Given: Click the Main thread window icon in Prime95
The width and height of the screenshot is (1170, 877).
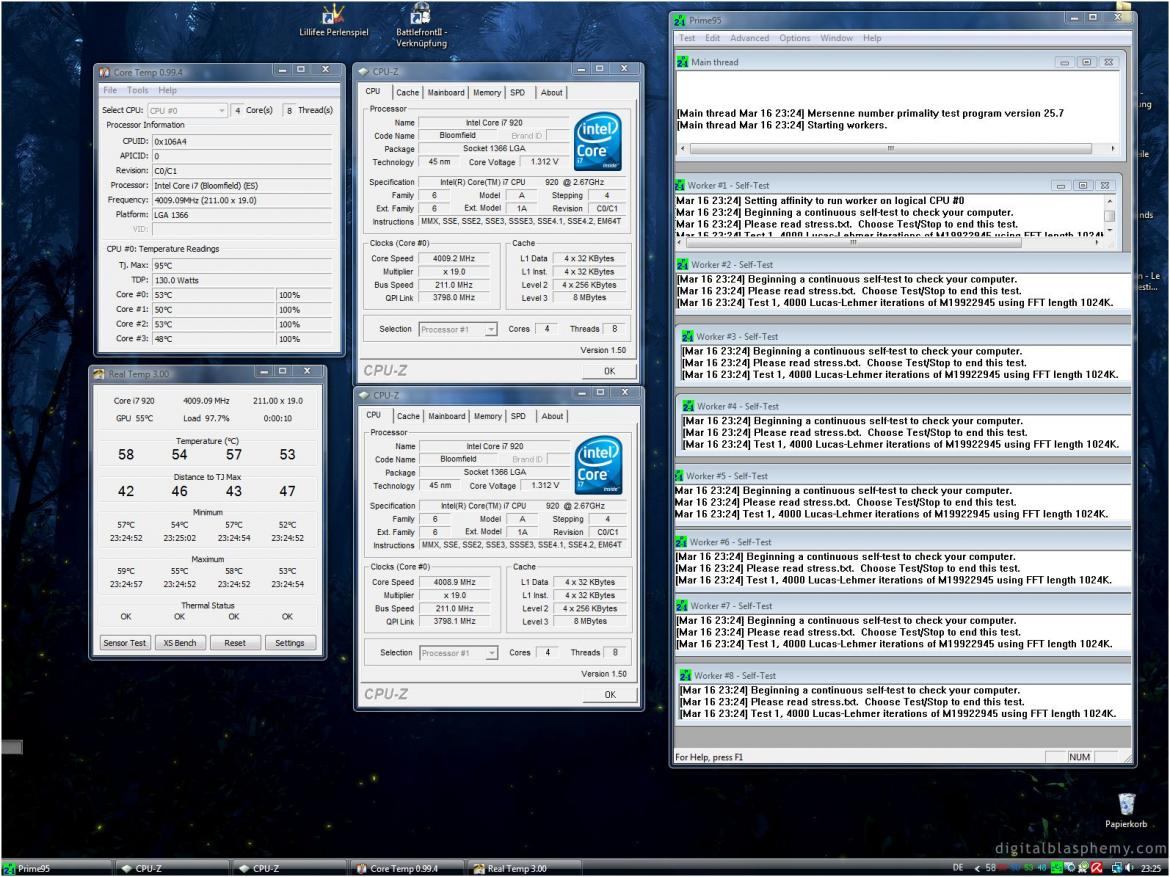Looking at the screenshot, I should 682,63.
